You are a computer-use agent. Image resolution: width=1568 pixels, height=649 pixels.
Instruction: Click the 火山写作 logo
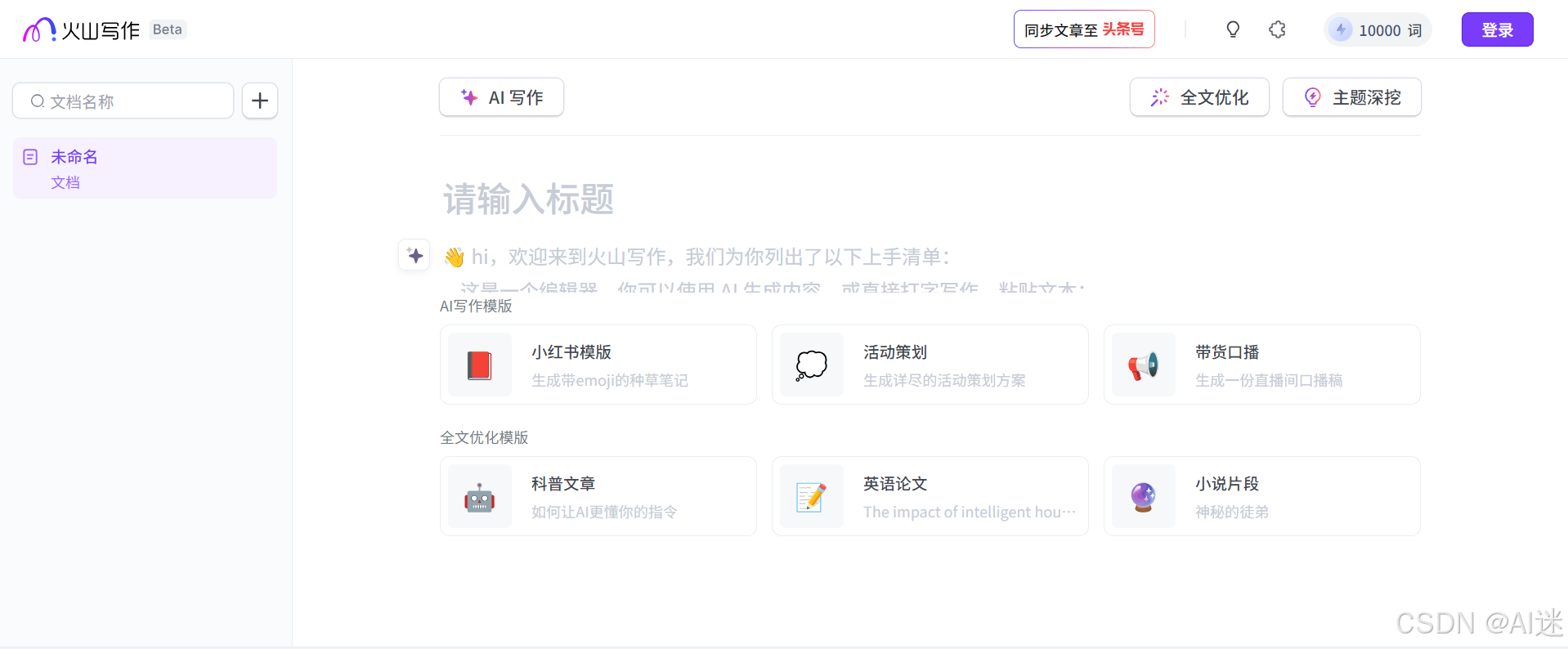pos(81,30)
